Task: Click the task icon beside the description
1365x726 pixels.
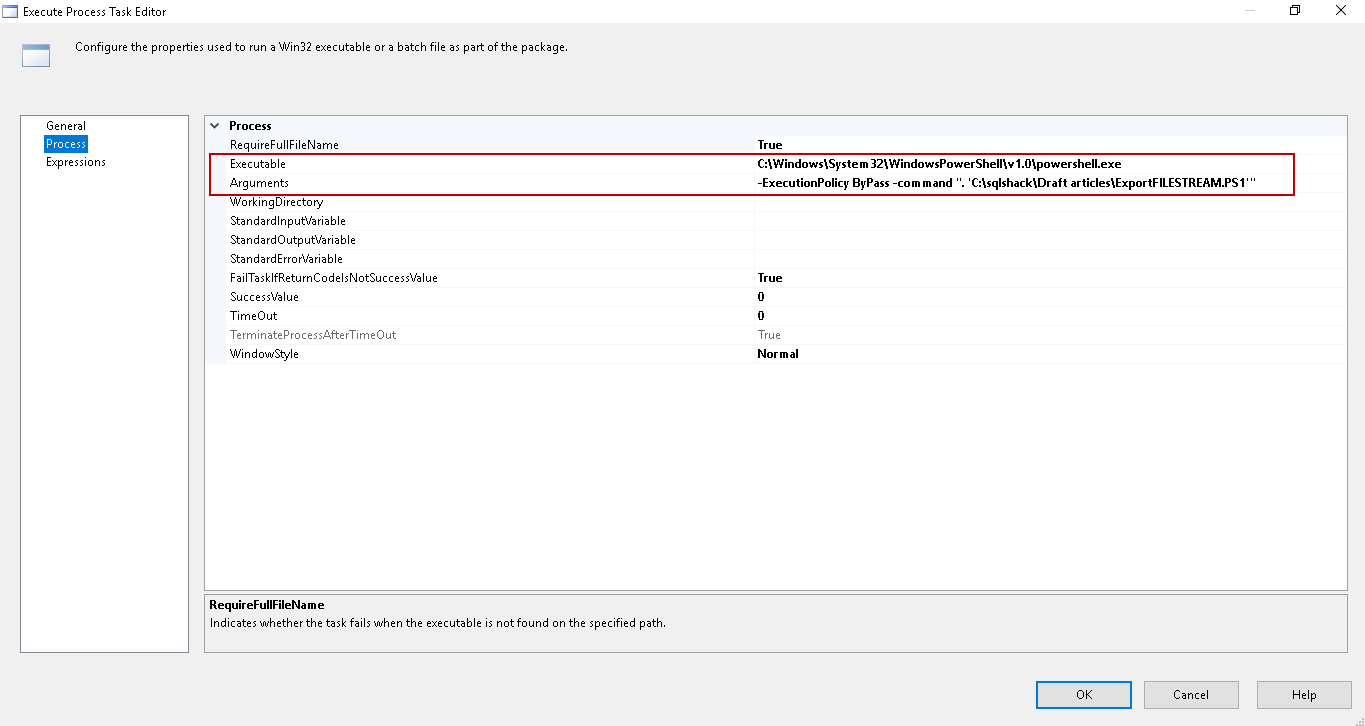Action: click(x=36, y=56)
